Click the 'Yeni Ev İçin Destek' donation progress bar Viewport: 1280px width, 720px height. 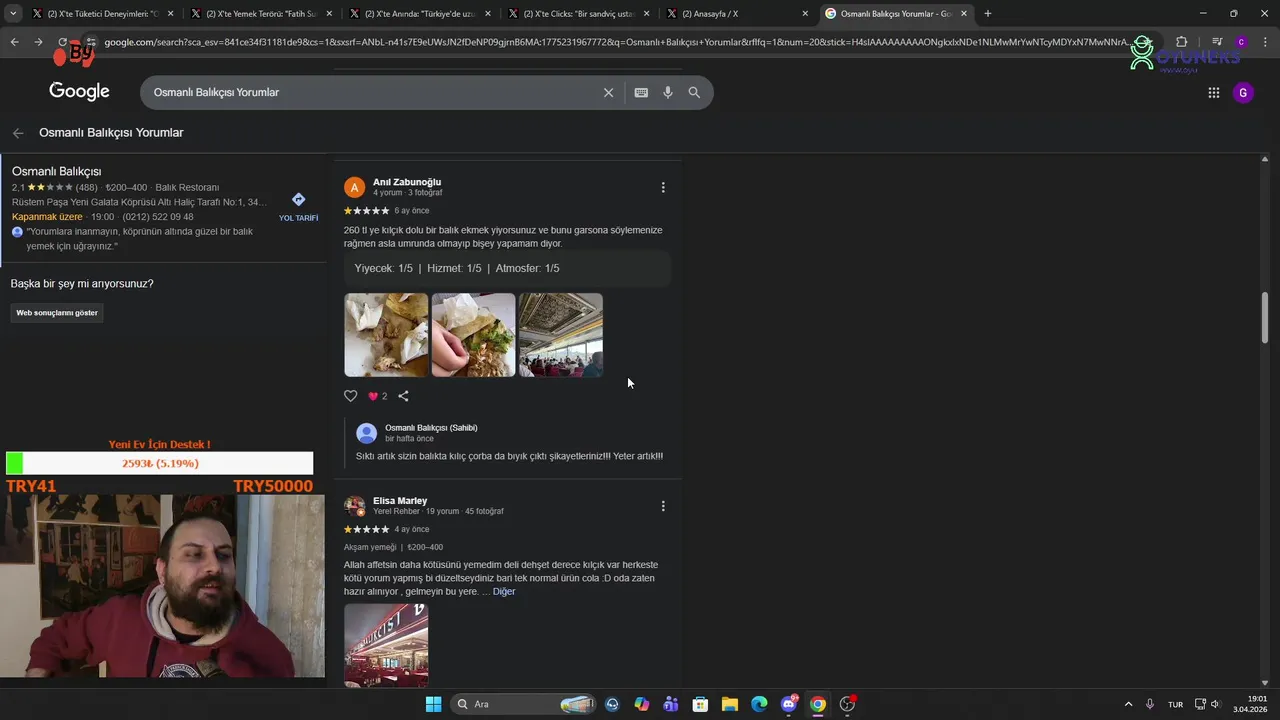(x=159, y=463)
